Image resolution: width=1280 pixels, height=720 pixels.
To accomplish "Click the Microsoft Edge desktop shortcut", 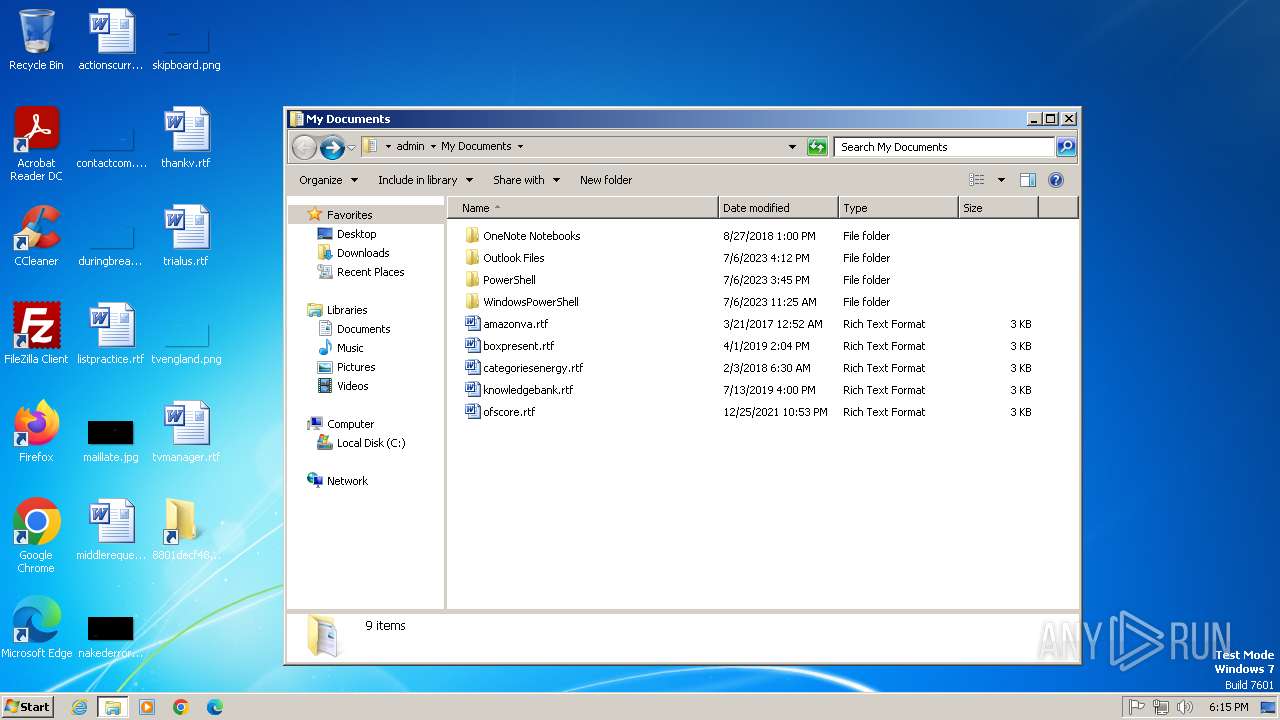I will 36,628.
